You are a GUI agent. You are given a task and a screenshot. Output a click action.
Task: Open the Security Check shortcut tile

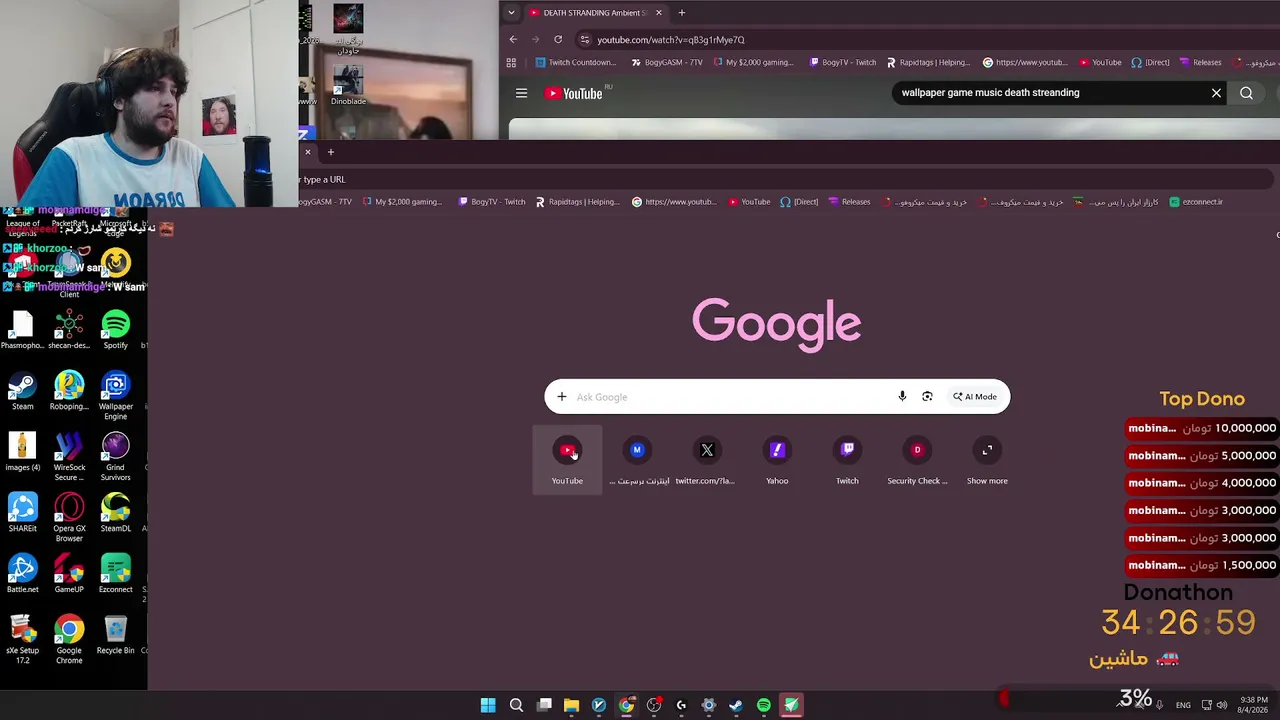coord(917,460)
